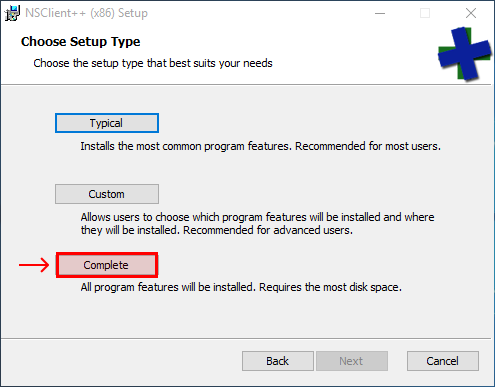This screenshot has height=387, width=495.
Task: Click the installer icon in title bar
Action: point(12,13)
